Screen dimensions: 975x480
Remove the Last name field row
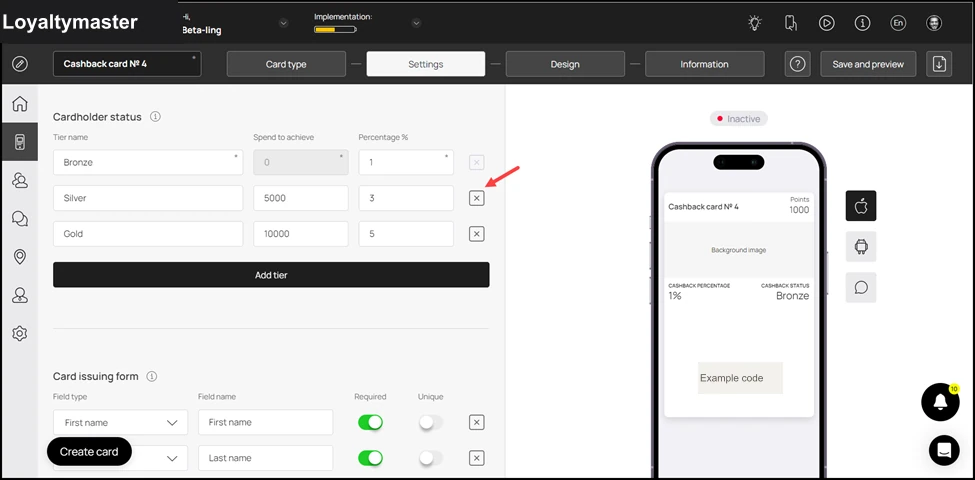coord(476,458)
